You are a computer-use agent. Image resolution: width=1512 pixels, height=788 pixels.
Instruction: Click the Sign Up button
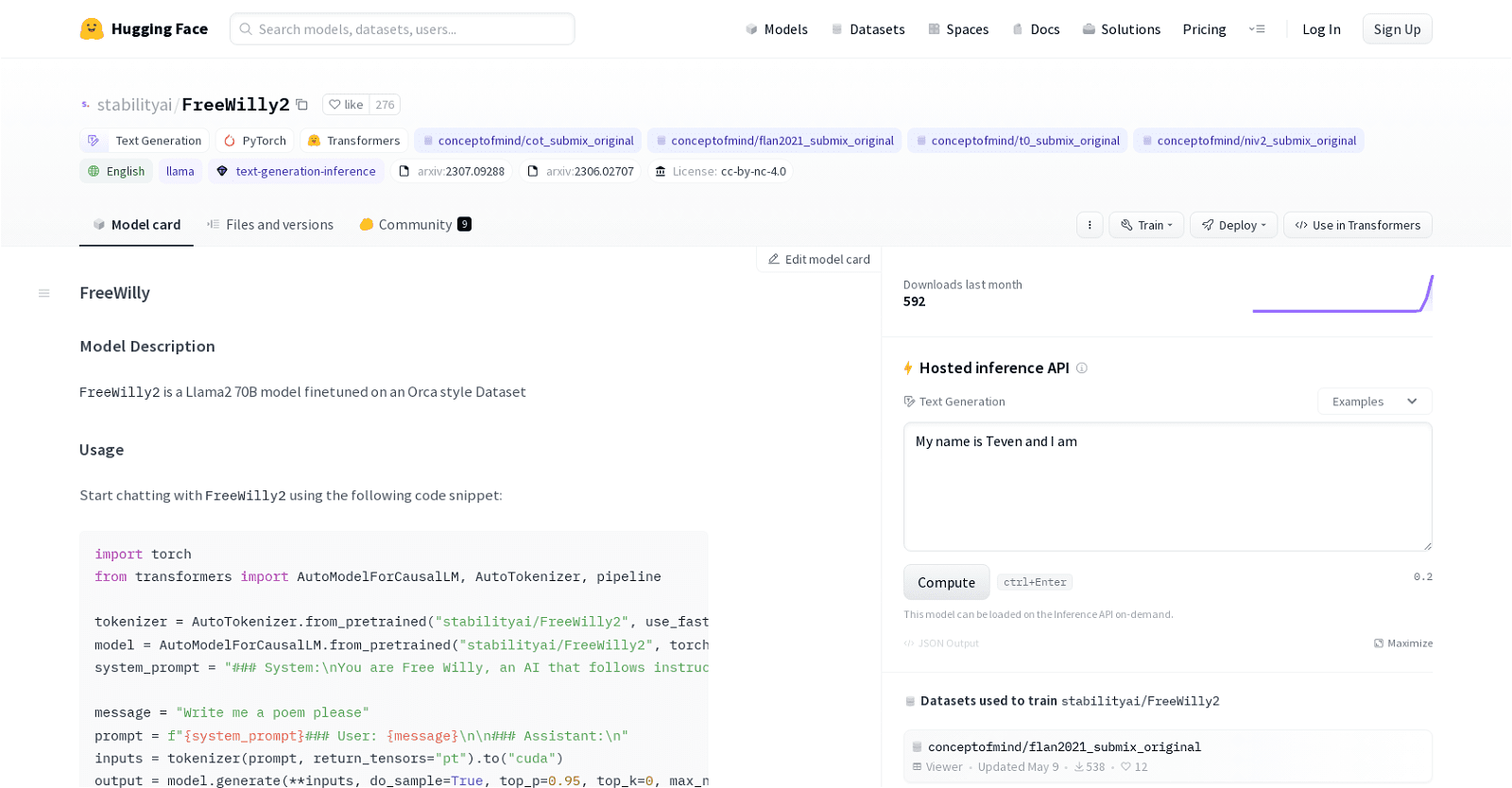pyautogui.click(x=1397, y=29)
